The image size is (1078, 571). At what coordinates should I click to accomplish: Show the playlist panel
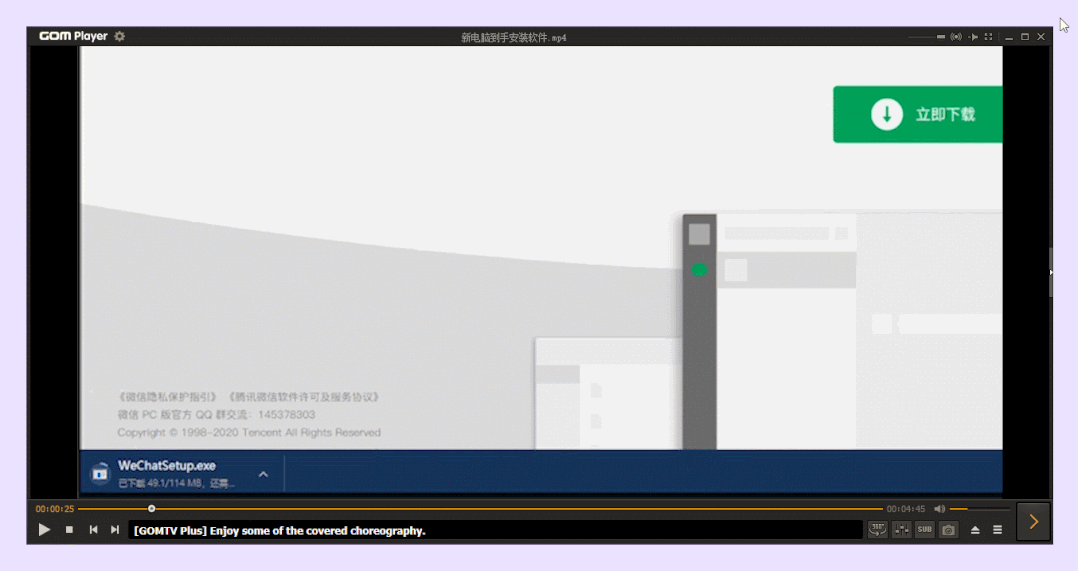[x=998, y=530]
